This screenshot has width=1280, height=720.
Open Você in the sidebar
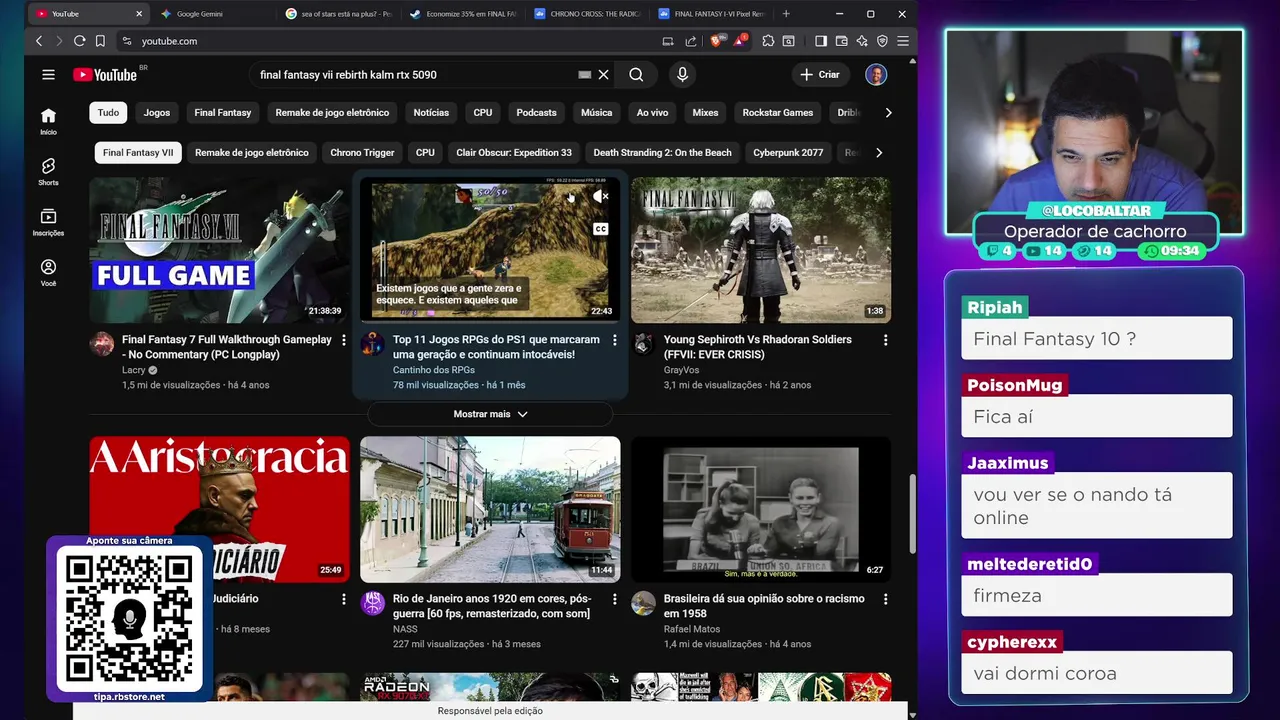point(48,273)
